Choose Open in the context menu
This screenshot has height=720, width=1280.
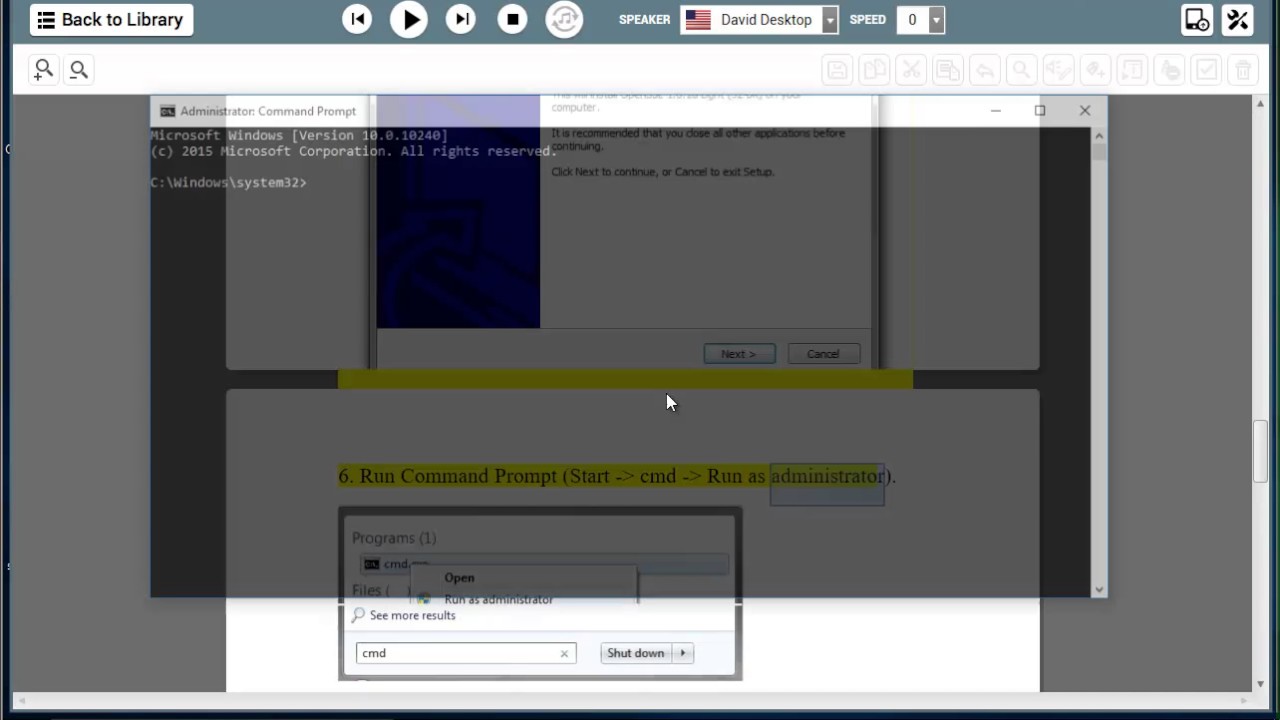(459, 577)
